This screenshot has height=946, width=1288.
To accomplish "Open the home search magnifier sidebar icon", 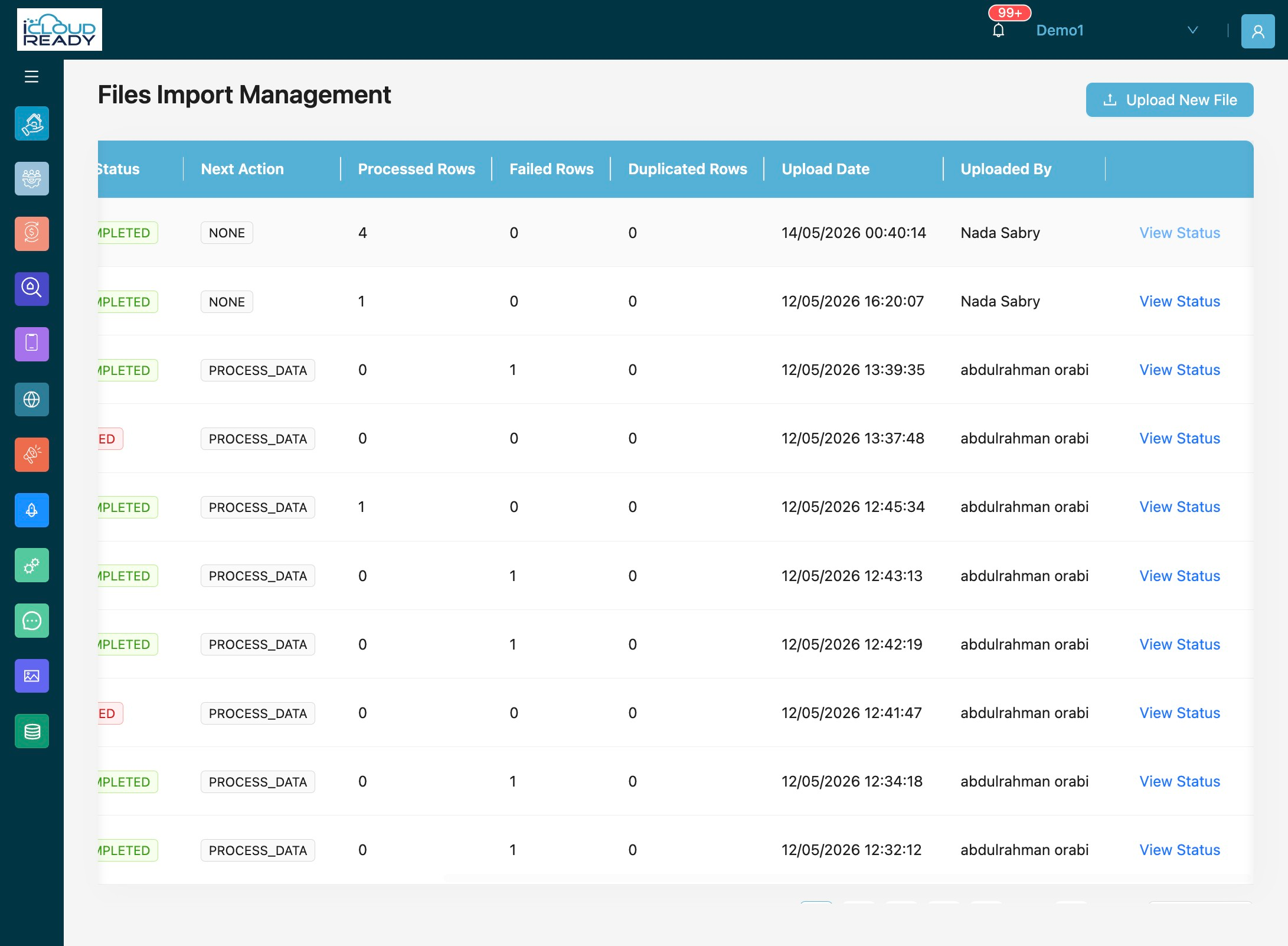I will [x=32, y=289].
